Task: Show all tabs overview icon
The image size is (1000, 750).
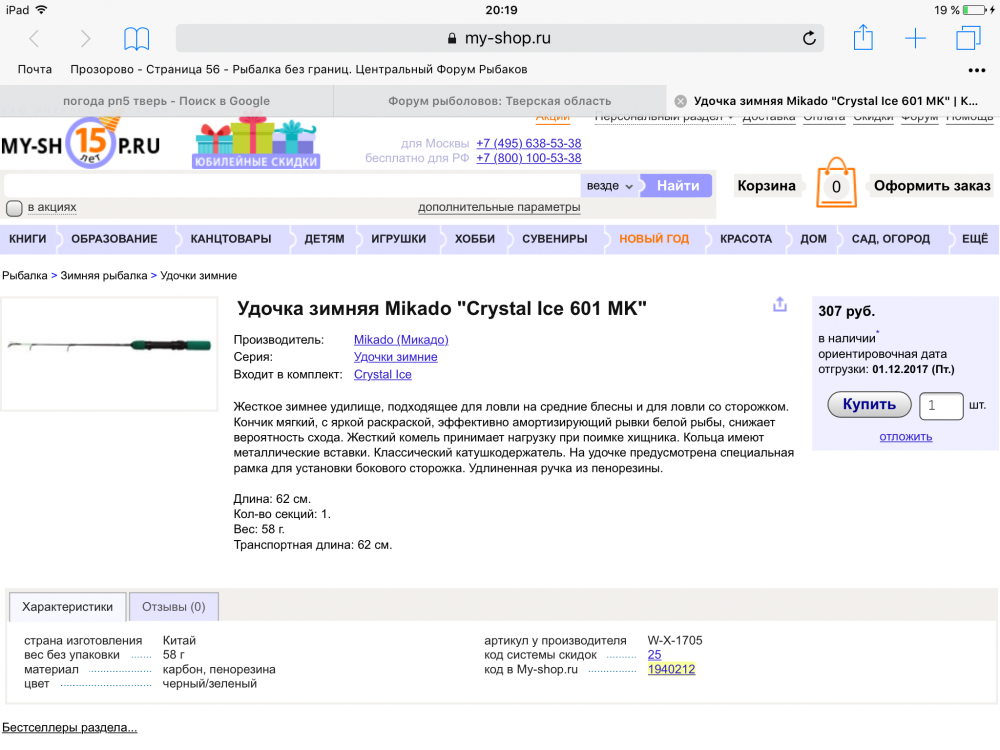Action: (968, 38)
